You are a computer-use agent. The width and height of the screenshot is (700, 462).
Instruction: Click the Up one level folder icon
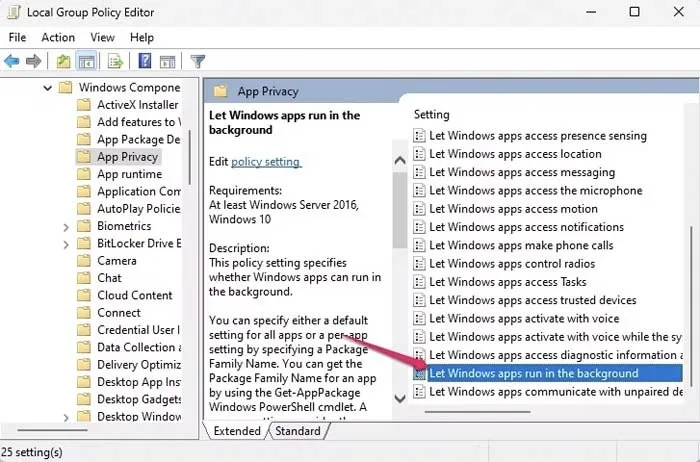tap(64, 61)
